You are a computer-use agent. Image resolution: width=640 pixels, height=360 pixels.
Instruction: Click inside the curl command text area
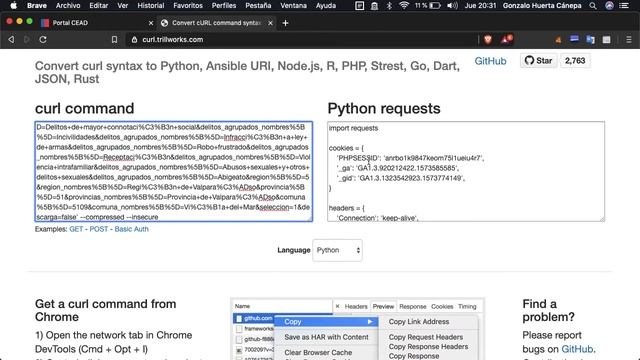click(x=174, y=171)
